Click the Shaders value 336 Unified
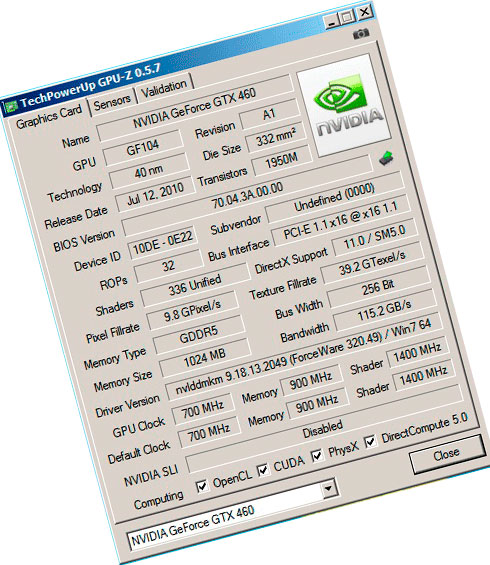Viewport: 490px width, 565px height. [195, 285]
